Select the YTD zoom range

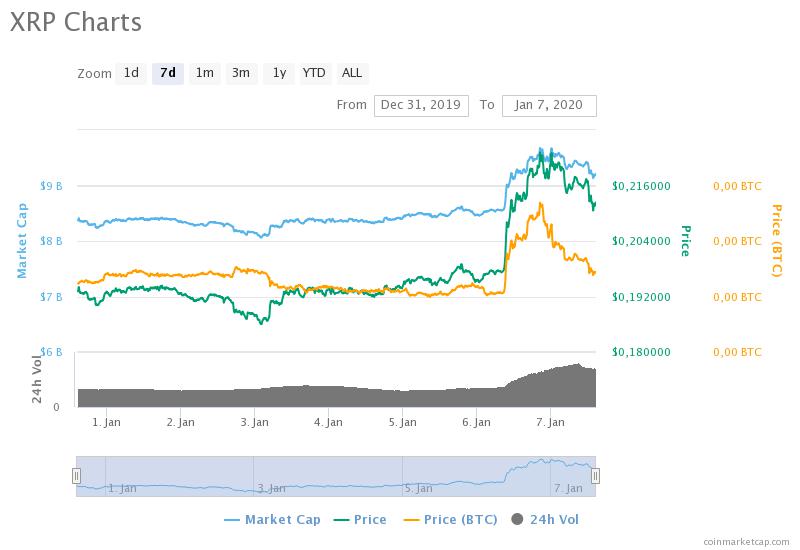(314, 73)
